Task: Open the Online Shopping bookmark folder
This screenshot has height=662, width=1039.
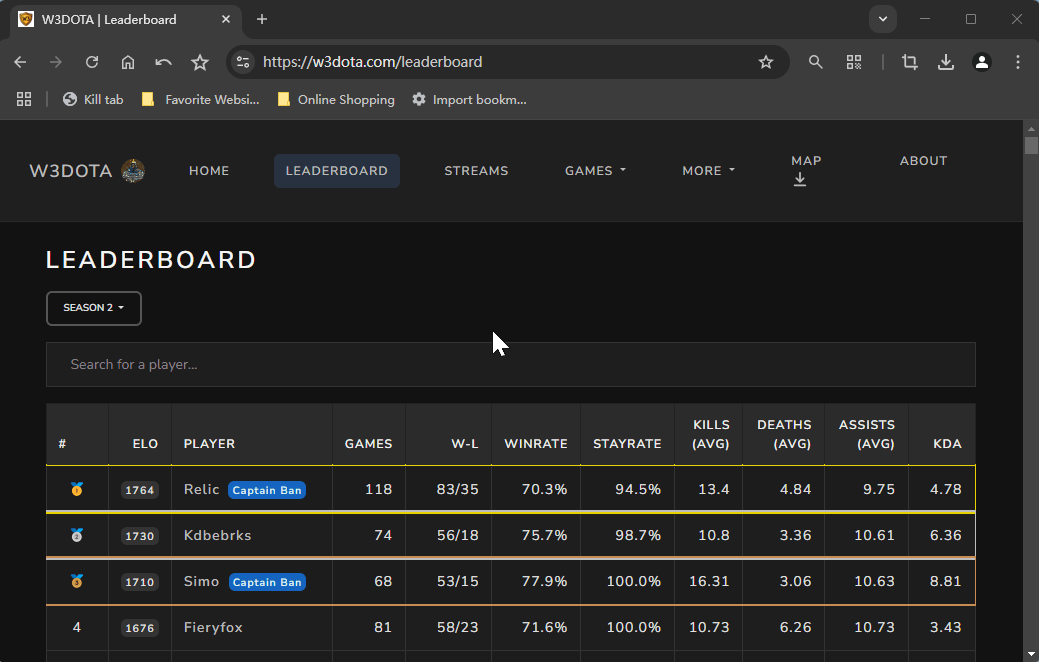Action: (336, 100)
